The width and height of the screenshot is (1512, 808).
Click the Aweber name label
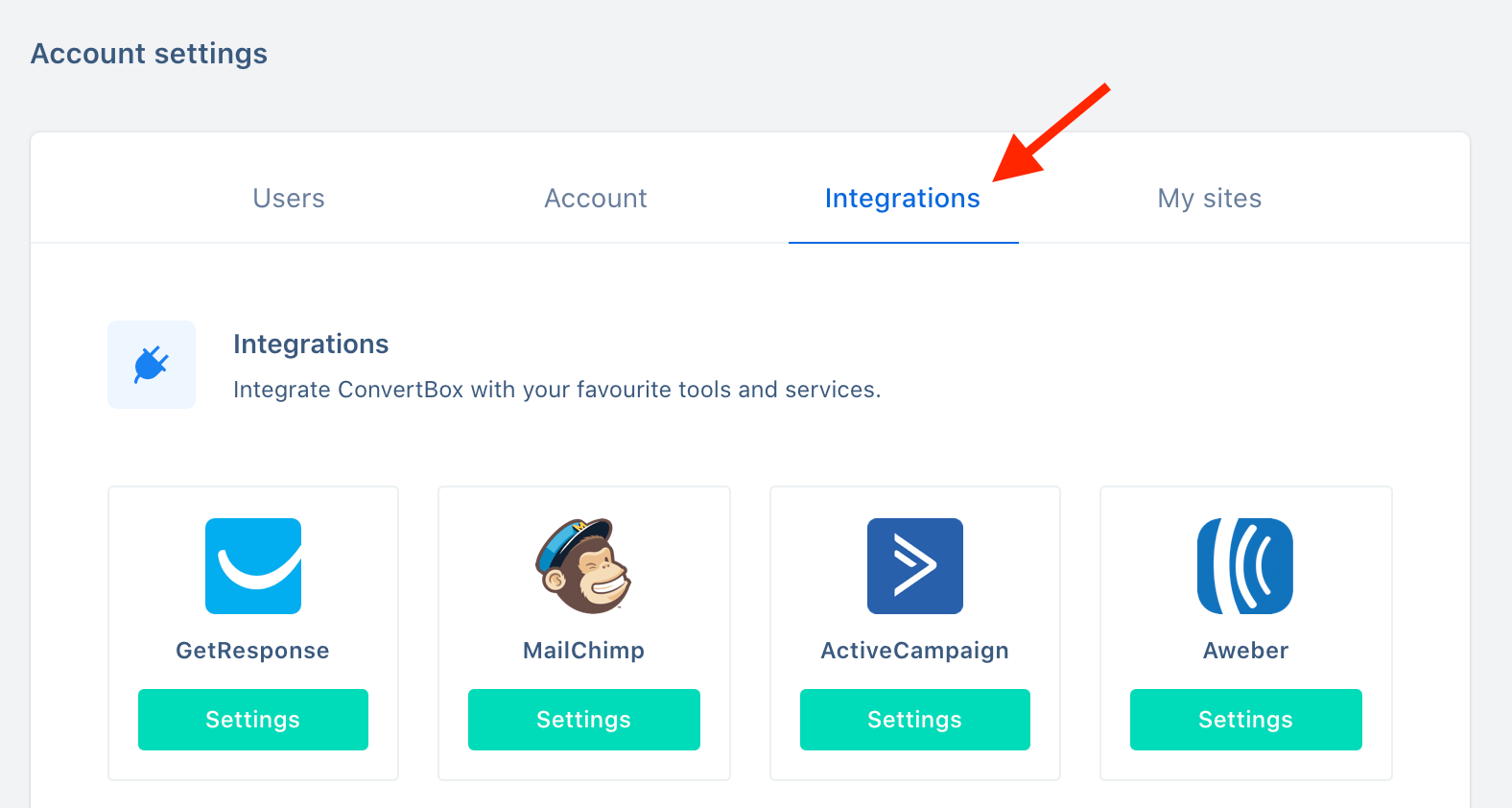(1245, 651)
